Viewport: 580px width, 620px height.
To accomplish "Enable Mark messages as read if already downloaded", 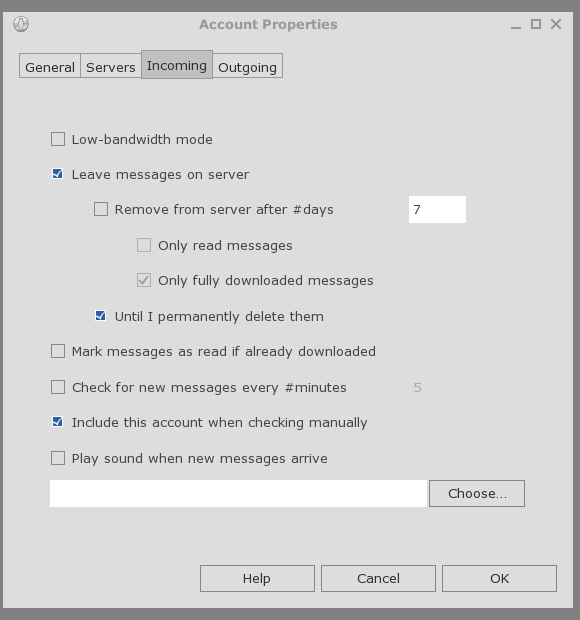I will pos(58,351).
